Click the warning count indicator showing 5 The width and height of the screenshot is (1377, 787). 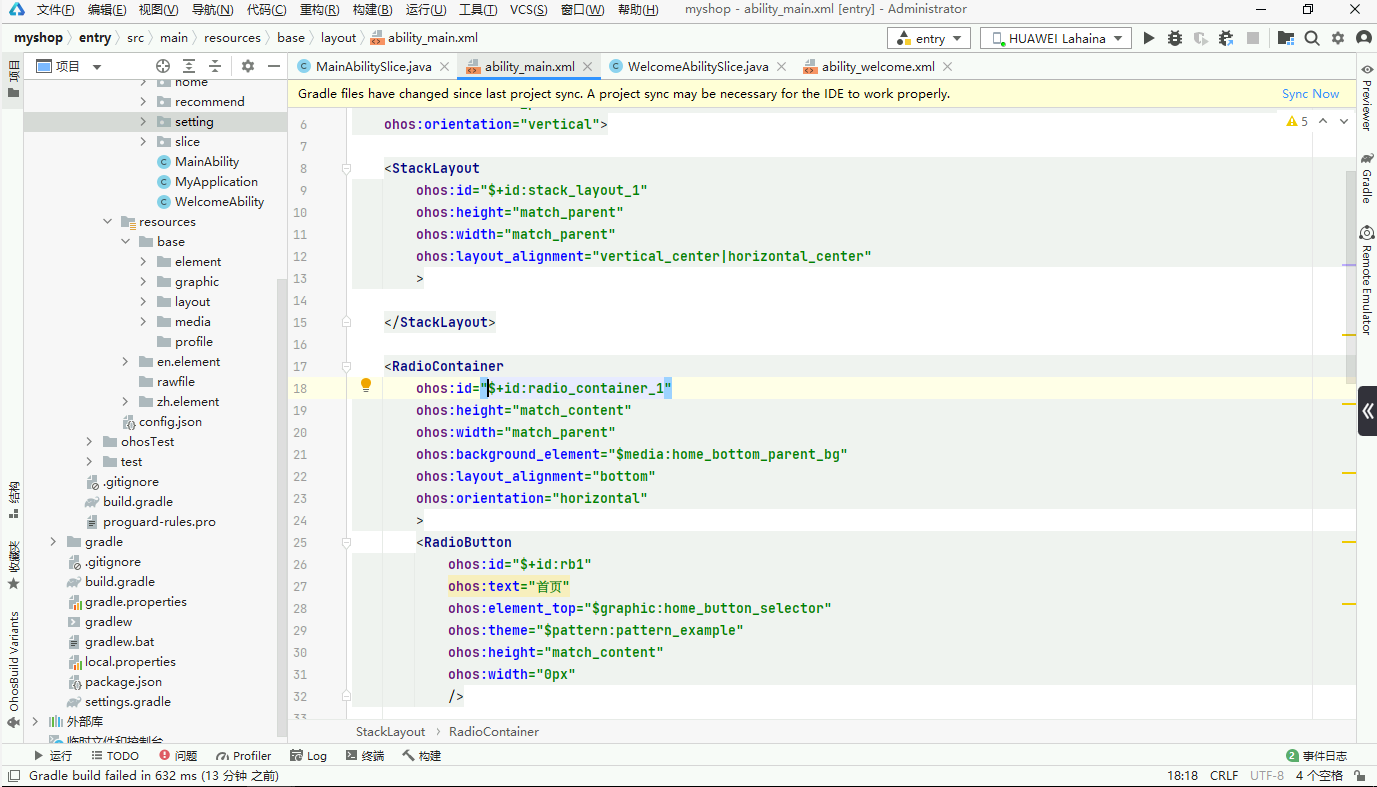pyautogui.click(x=1297, y=121)
